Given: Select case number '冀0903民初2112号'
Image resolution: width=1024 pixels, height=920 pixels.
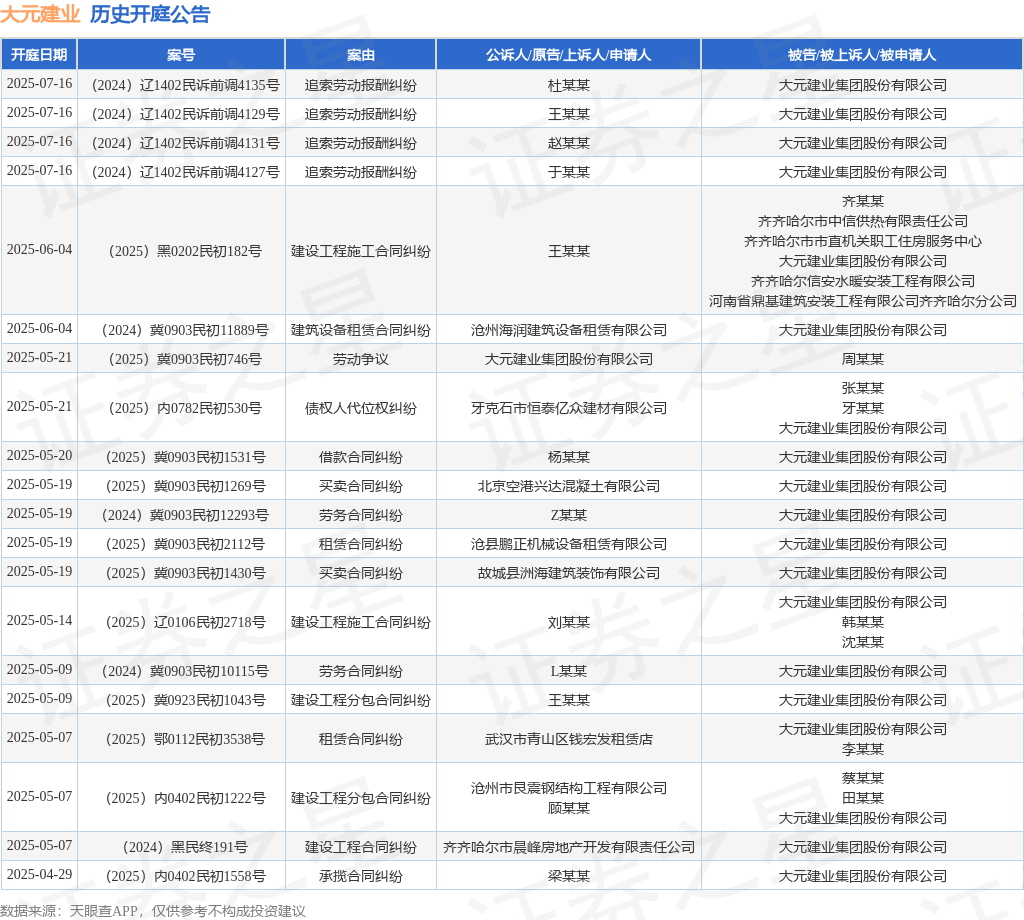Looking at the screenshot, I should [x=209, y=544].
